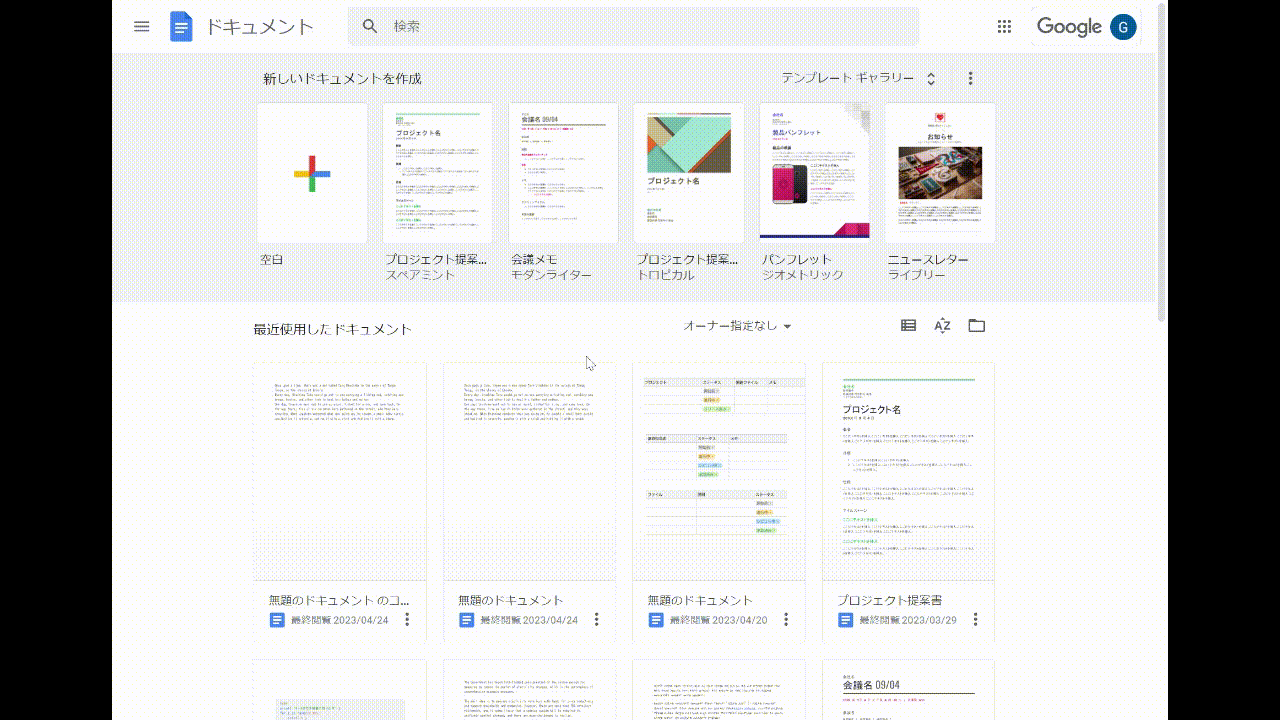Open the Google apps grid
This screenshot has width=1280, height=720.
(x=1005, y=27)
